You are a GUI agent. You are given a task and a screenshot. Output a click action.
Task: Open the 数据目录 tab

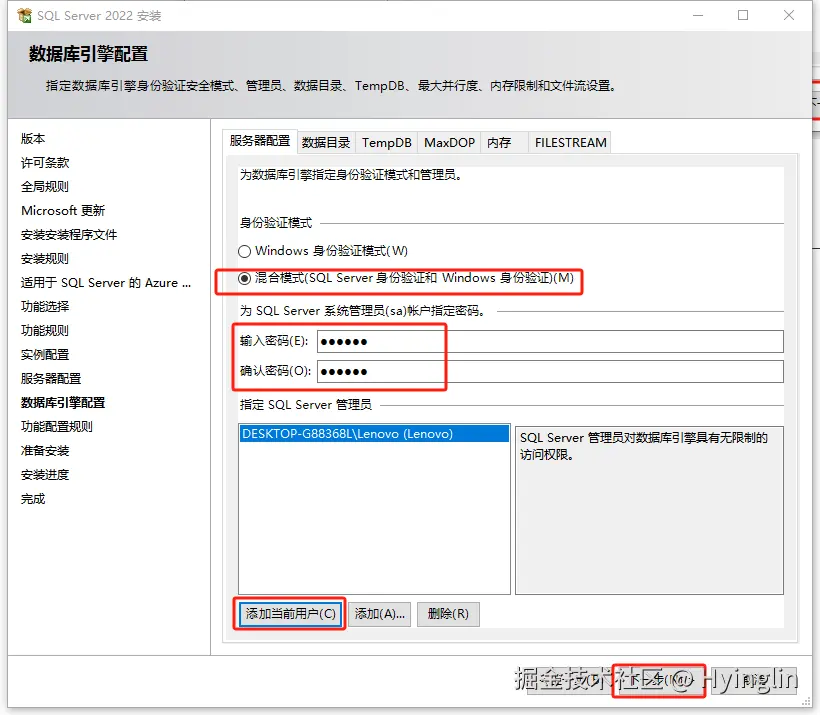point(326,143)
